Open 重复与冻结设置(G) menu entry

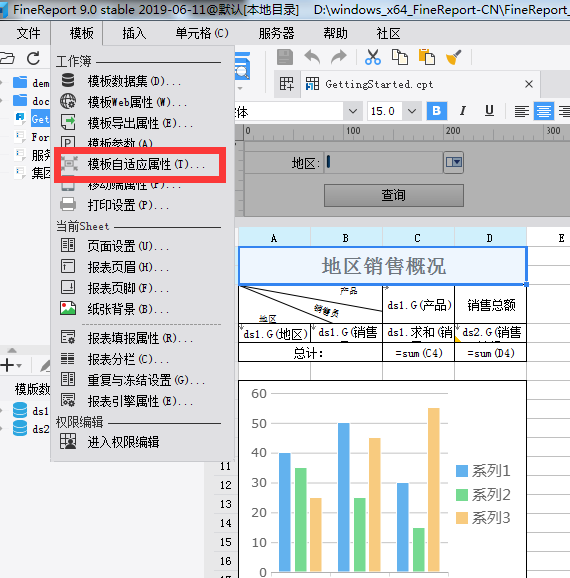[x=142, y=380]
